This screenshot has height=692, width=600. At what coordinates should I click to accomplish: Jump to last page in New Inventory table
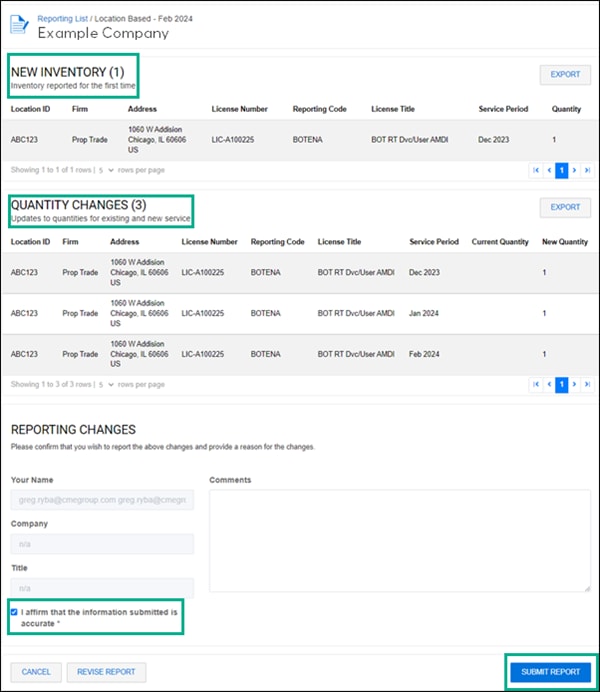[587, 171]
